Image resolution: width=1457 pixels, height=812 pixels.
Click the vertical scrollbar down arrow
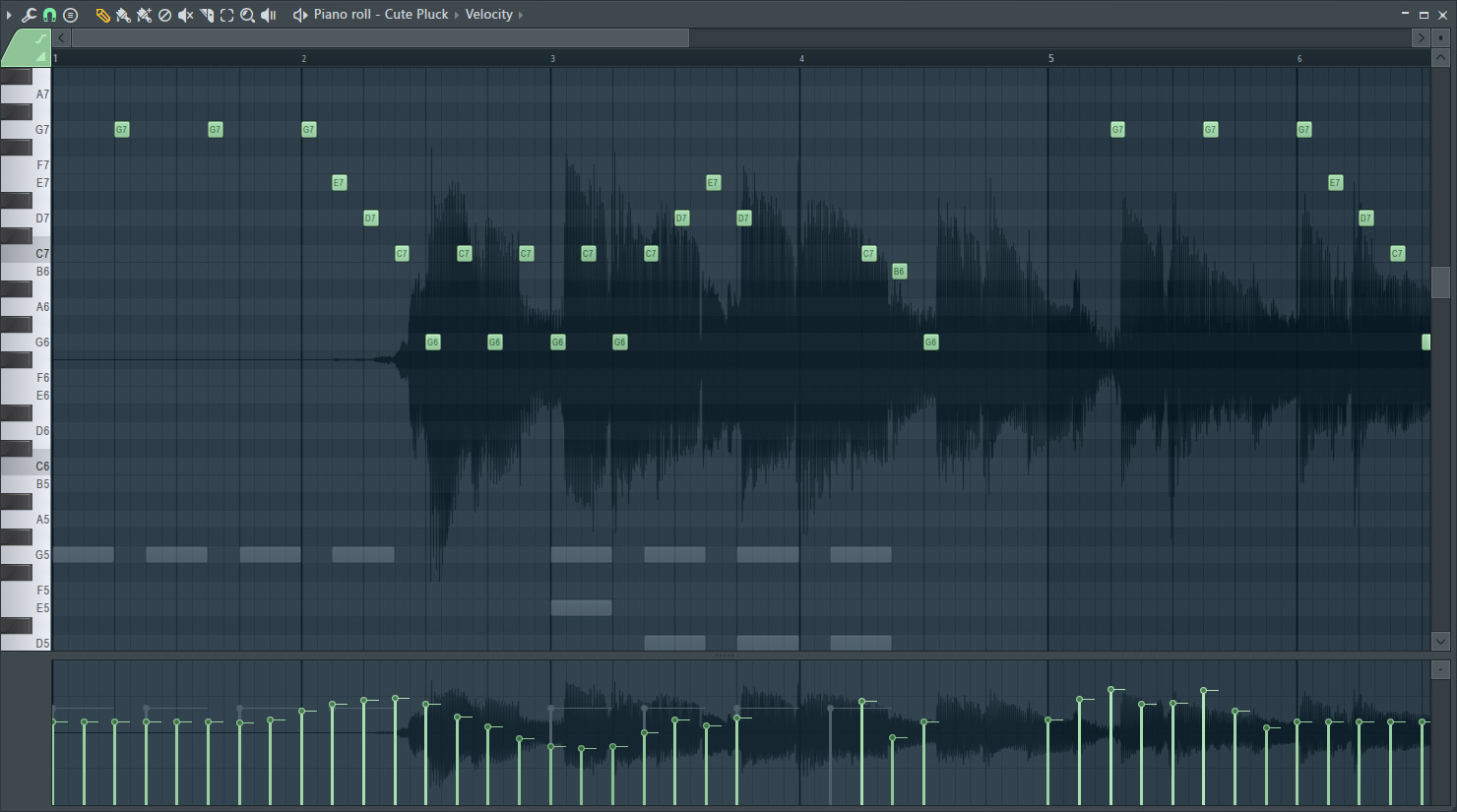[1440, 641]
